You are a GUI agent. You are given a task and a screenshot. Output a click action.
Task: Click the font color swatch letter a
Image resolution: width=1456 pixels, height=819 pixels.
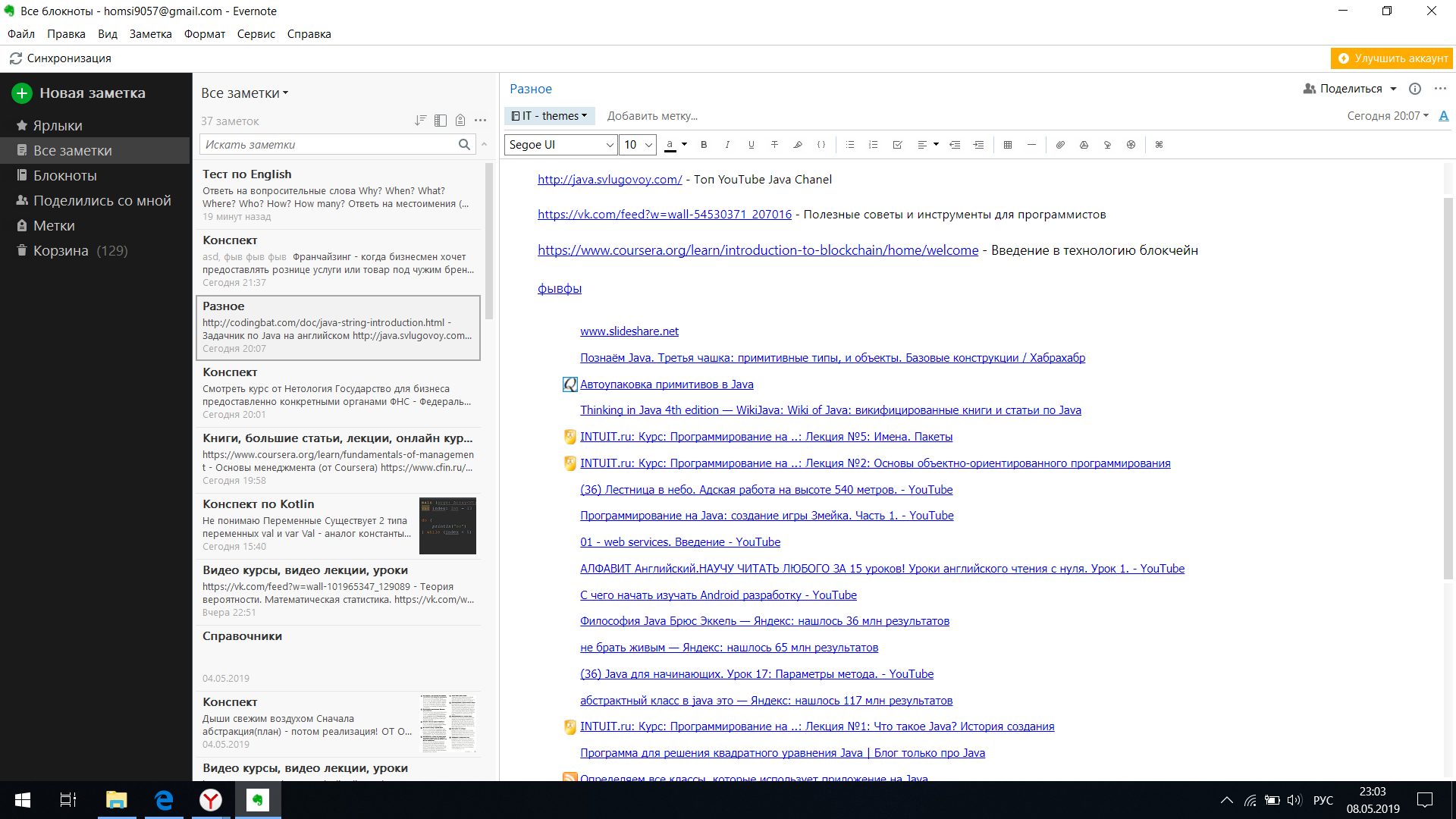click(x=670, y=145)
